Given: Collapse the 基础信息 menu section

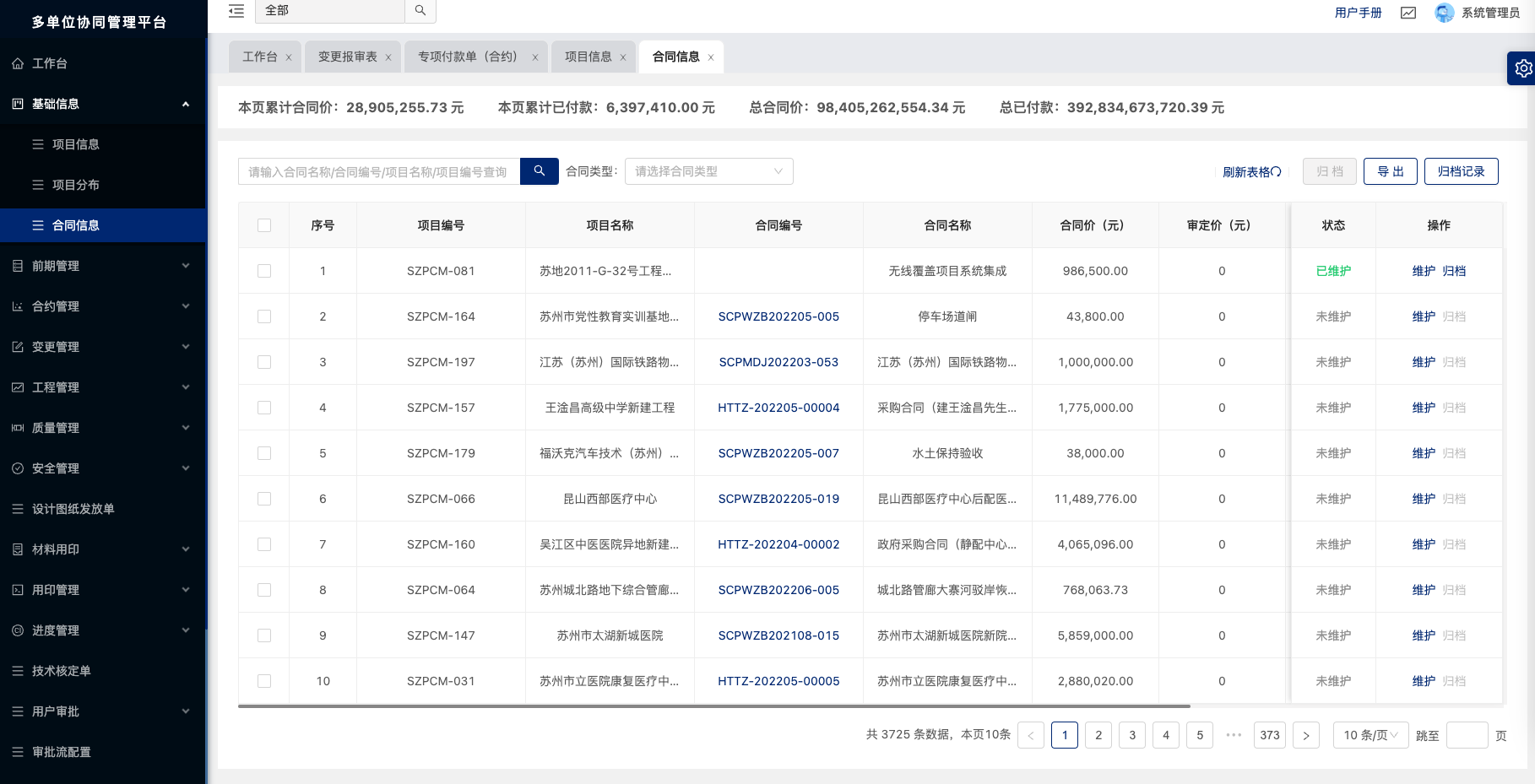Looking at the screenshot, I should point(186,104).
